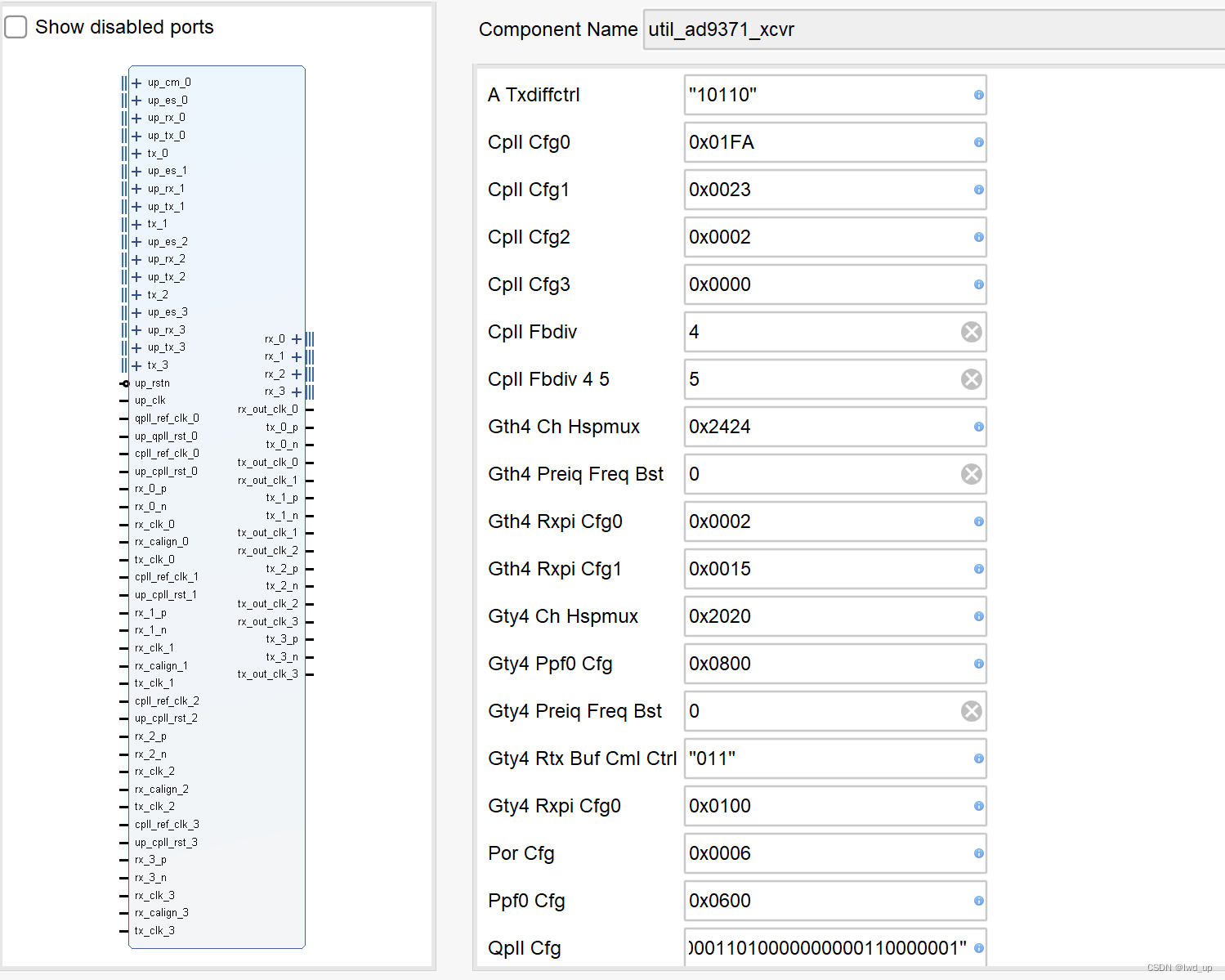Open info icon for Cpll Cfg0

point(978,142)
